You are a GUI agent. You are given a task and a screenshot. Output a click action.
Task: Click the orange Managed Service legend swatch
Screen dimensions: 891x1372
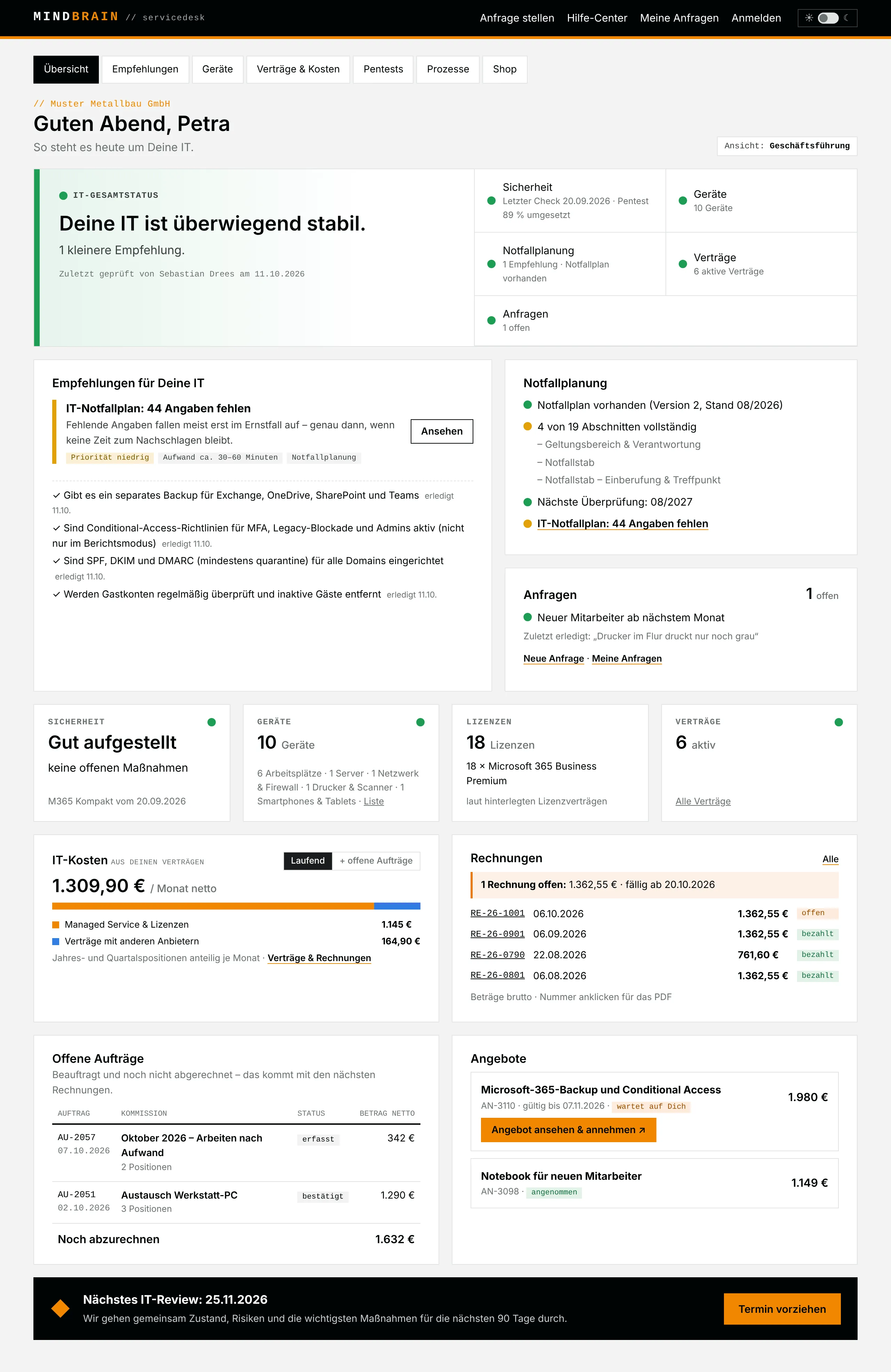pyautogui.click(x=56, y=925)
